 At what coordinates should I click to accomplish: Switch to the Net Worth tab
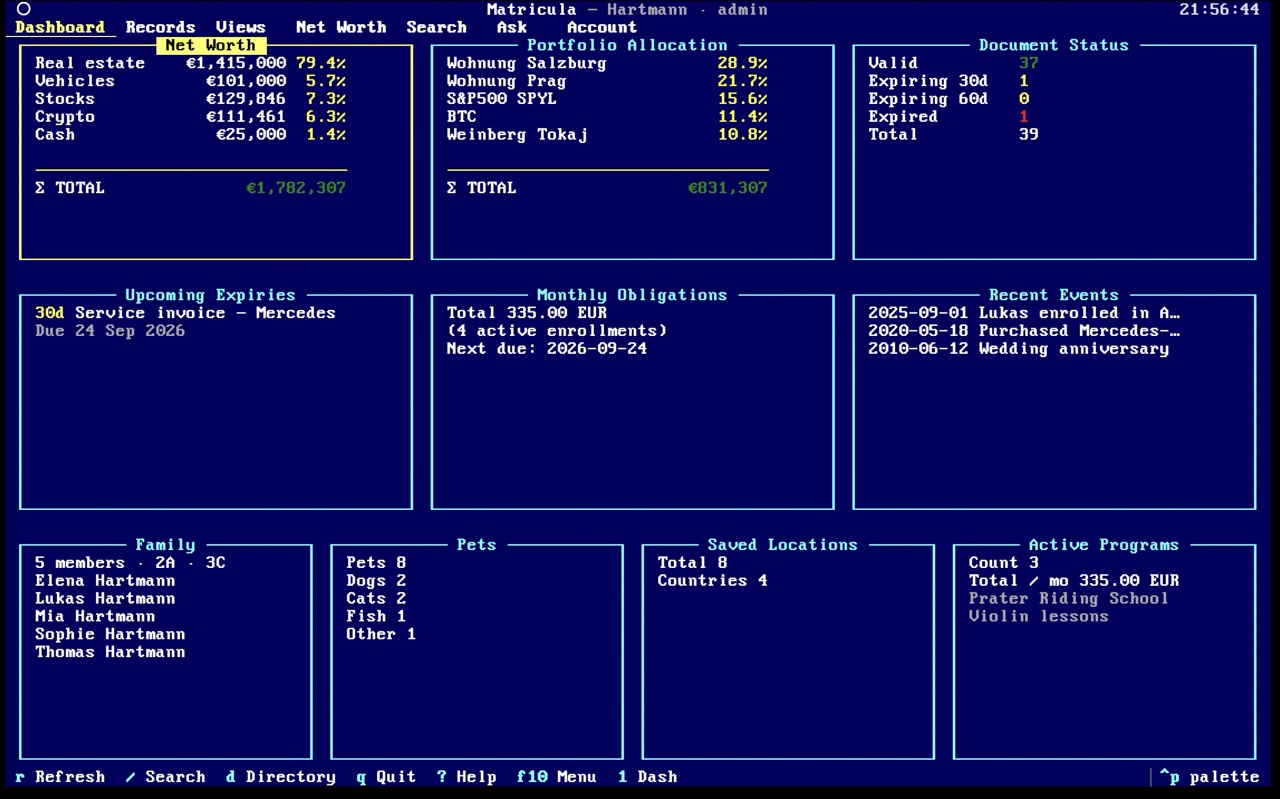(x=341, y=27)
